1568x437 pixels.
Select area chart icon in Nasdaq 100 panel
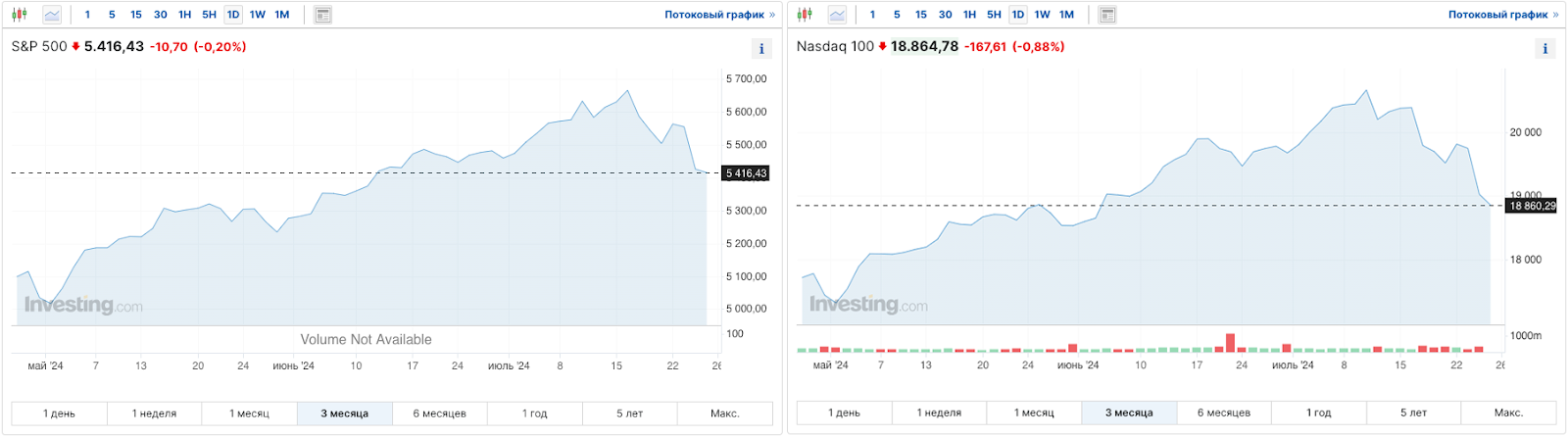click(837, 15)
